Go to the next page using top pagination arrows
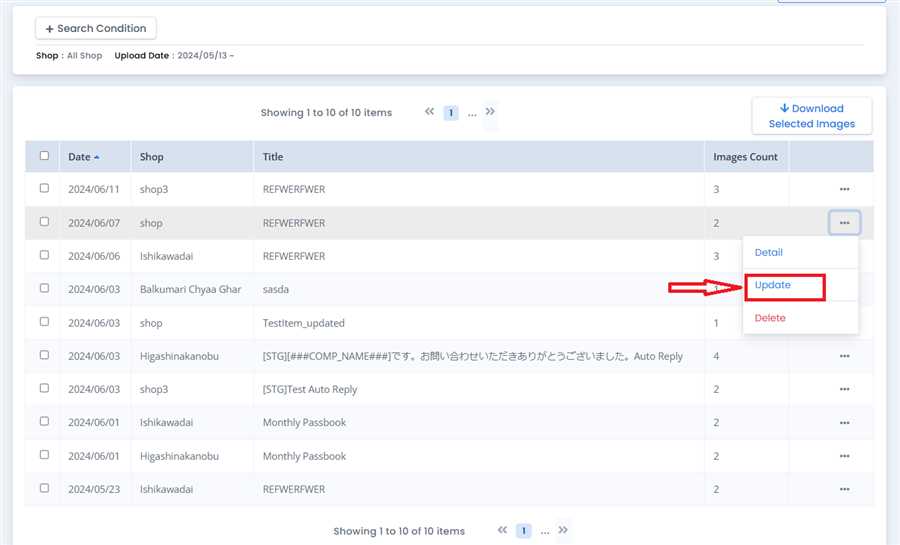The width and height of the screenshot is (900, 545). [x=490, y=112]
